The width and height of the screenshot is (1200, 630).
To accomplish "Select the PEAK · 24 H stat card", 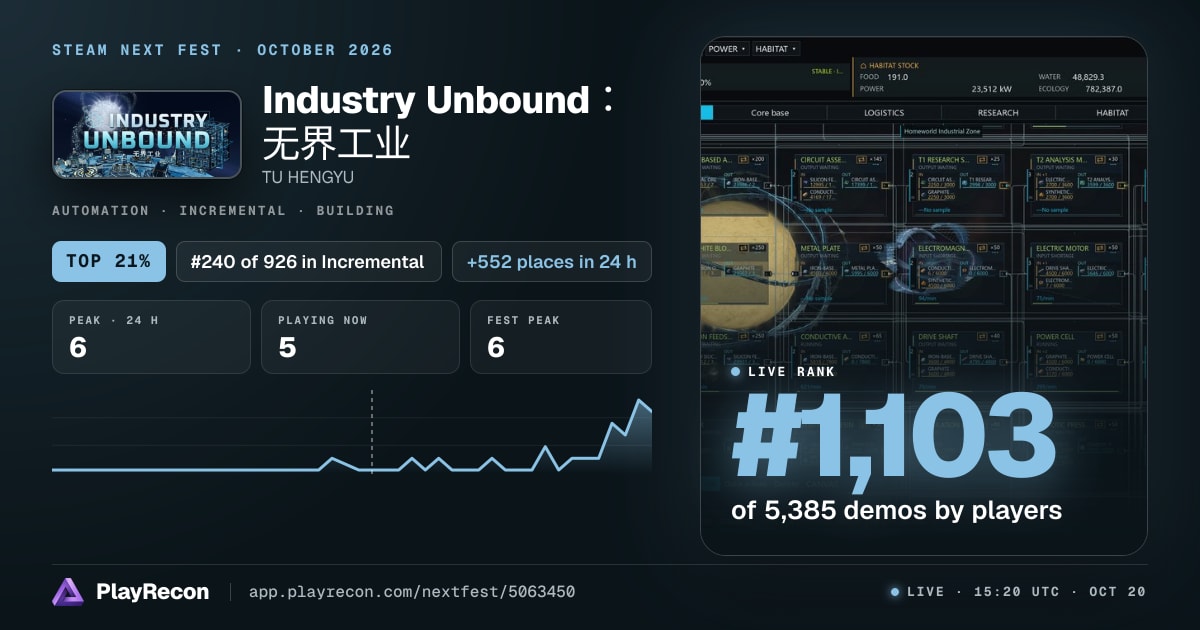I will 151,337.
